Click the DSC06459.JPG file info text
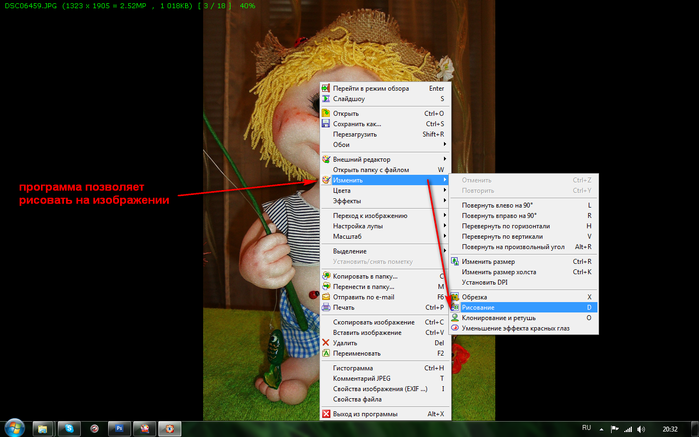The image size is (699, 437). [130, 6]
